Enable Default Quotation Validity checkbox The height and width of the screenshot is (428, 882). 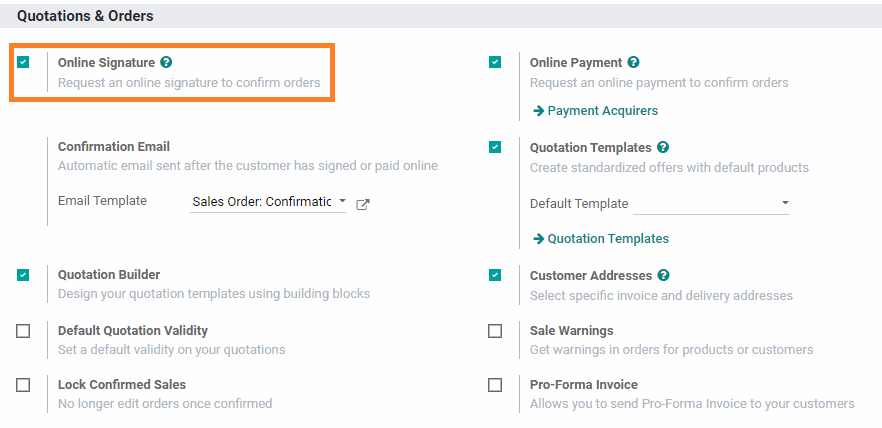pos(23,331)
